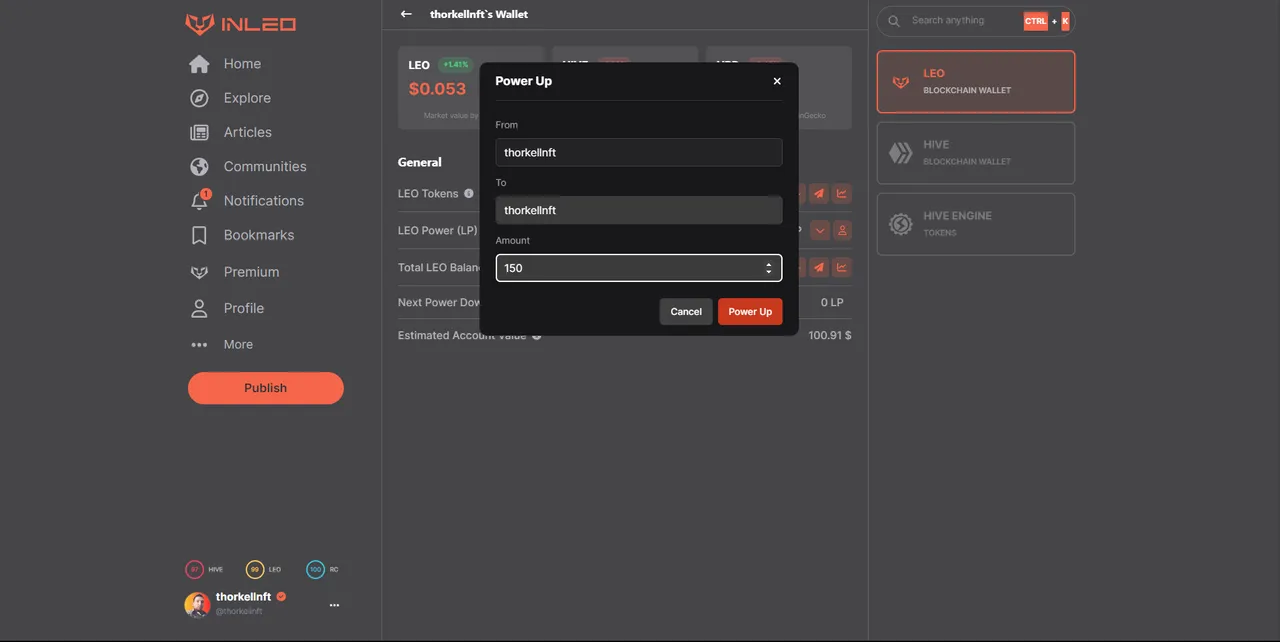1280x642 pixels.
Task: Click the LEO Power row down-arrow icon
Action: 820,230
